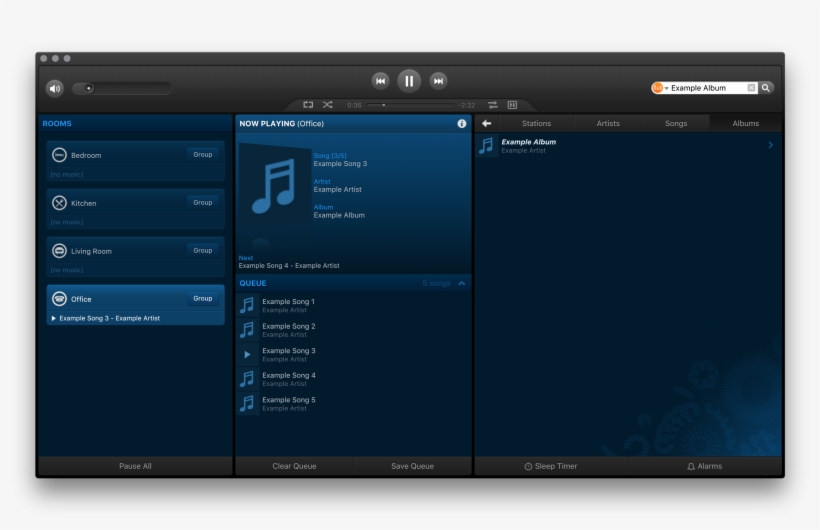This screenshot has height=530, width=820.
Task: Select the Bedroom room icon
Action: [x=59, y=155]
